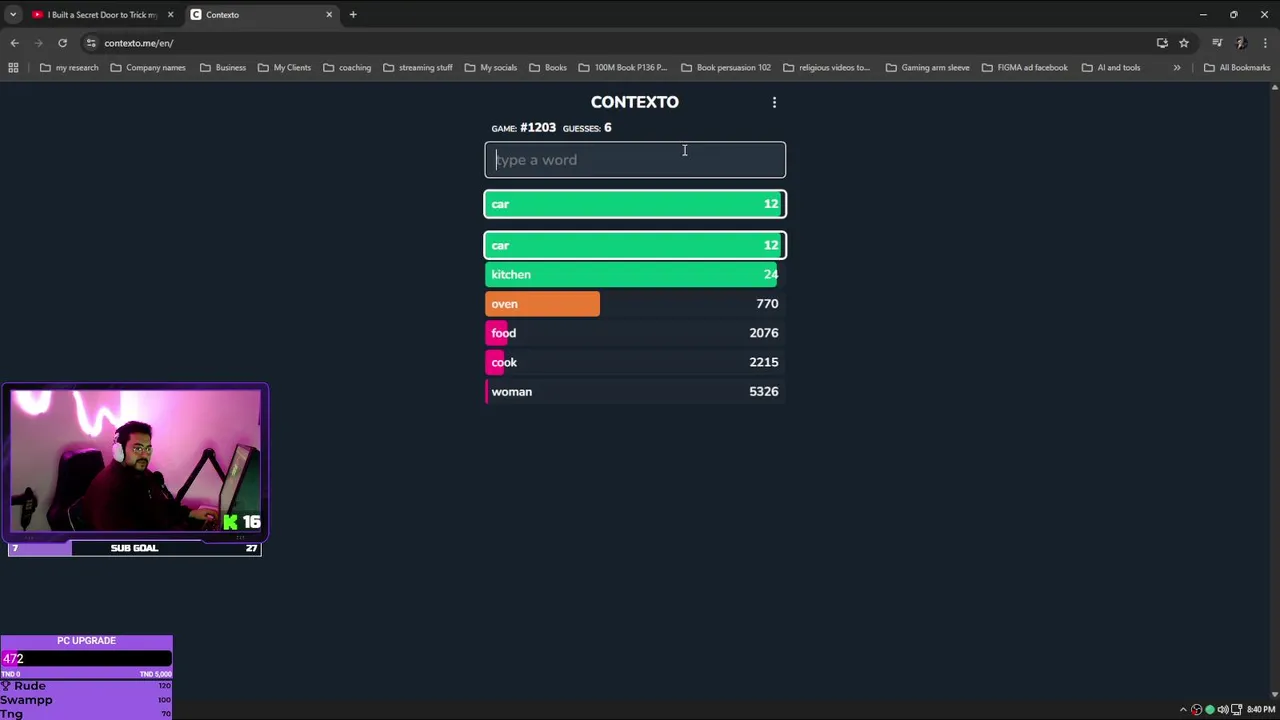Select the 'kitchen' guess row
This screenshot has height=720, width=1280.
[635, 274]
